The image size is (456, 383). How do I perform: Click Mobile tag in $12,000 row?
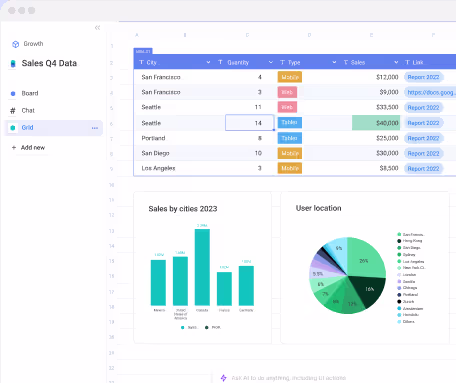[290, 77]
